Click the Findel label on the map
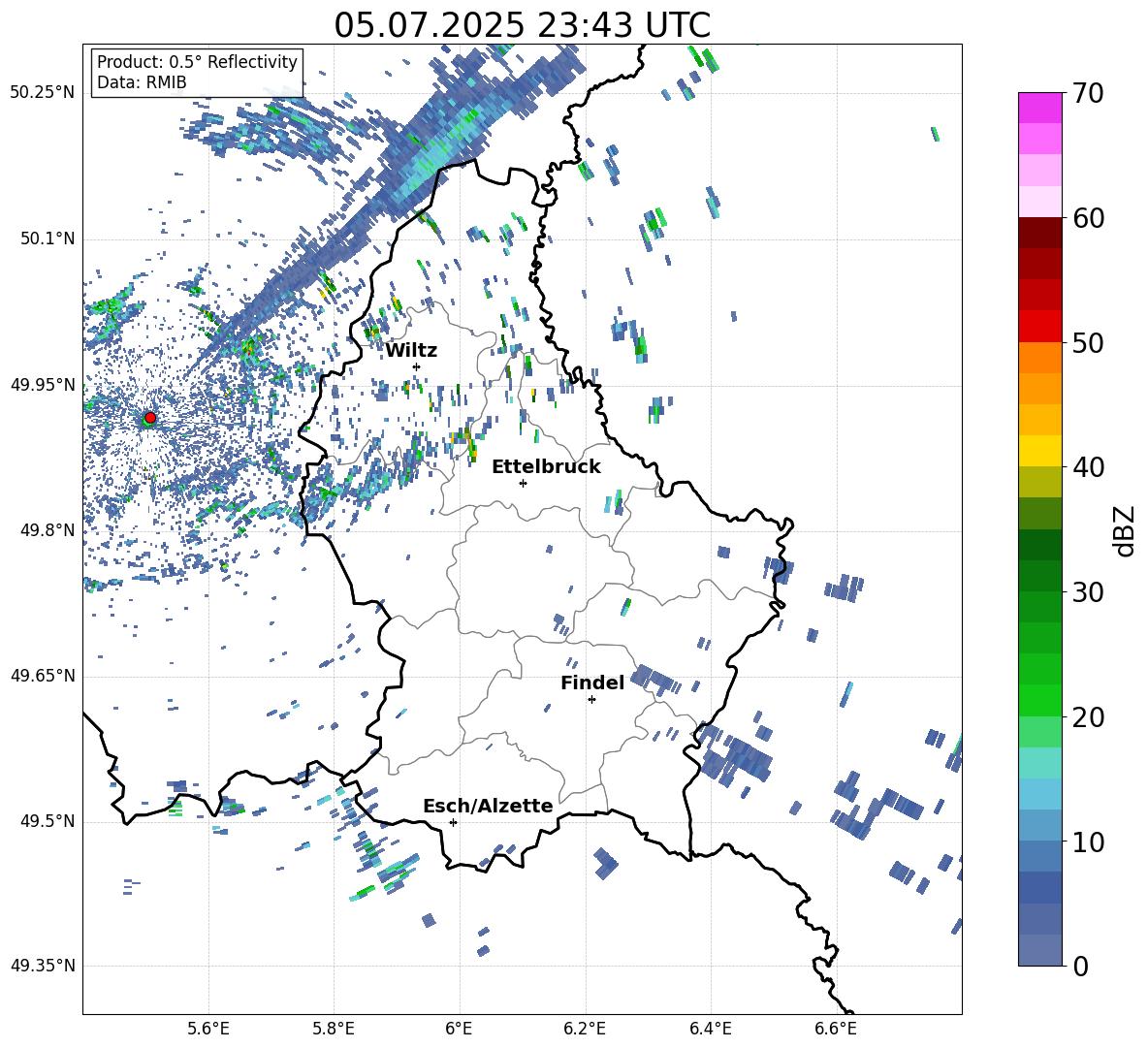The width and height of the screenshot is (1148, 1048). 592,683
